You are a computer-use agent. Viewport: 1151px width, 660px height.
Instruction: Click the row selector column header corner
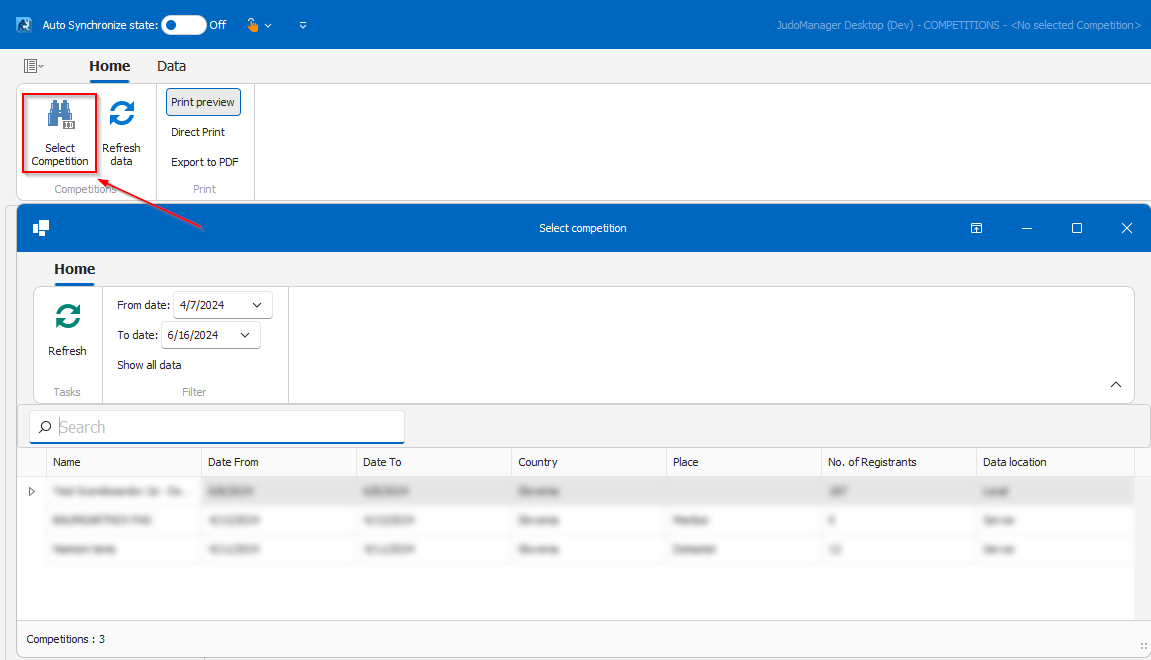click(x=32, y=462)
